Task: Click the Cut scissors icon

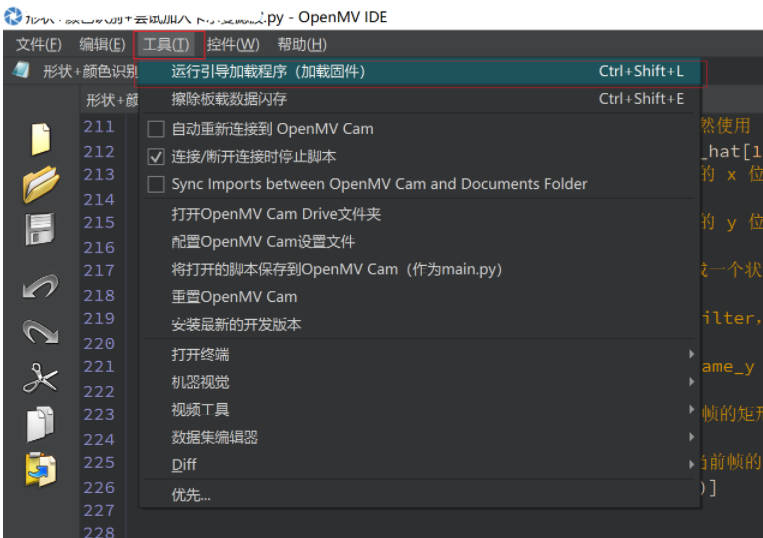Action: 40,377
